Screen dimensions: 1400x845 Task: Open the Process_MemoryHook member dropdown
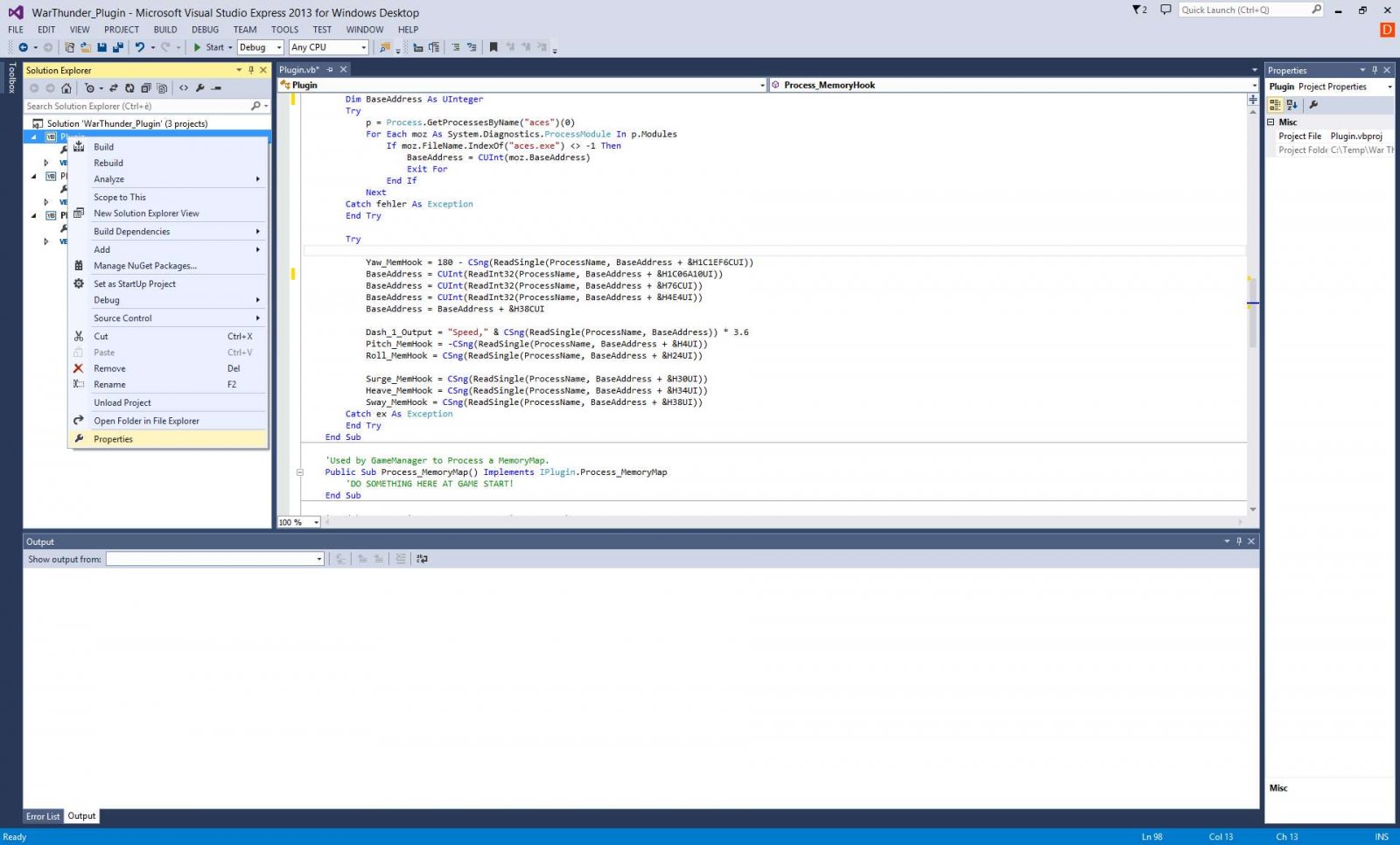click(x=1014, y=85)
